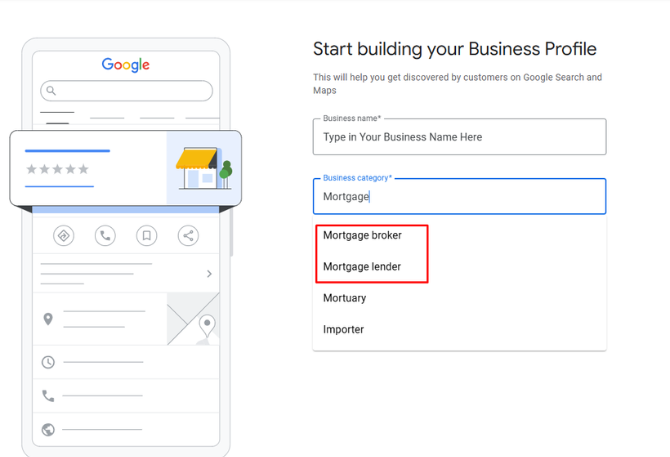Select the Mortgage broker suggestion
Viewport: 670px width, 457px height.
(x=459, y=235)
